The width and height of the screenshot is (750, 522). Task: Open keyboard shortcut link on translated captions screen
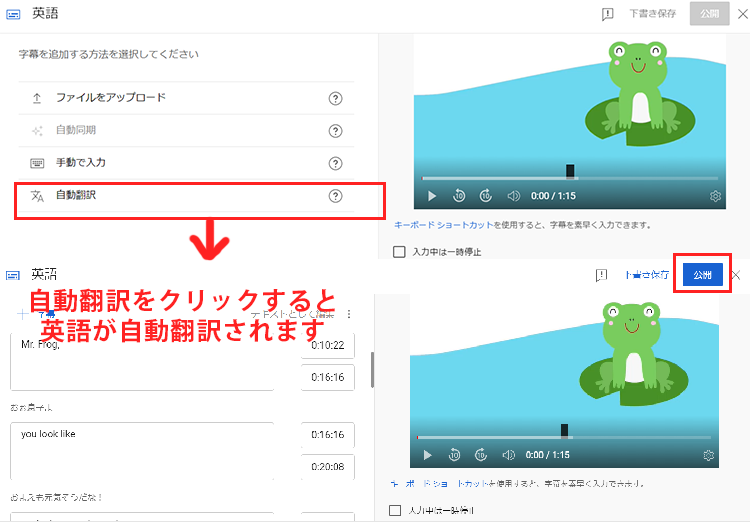pyautogui.click(x=439, y=484)
